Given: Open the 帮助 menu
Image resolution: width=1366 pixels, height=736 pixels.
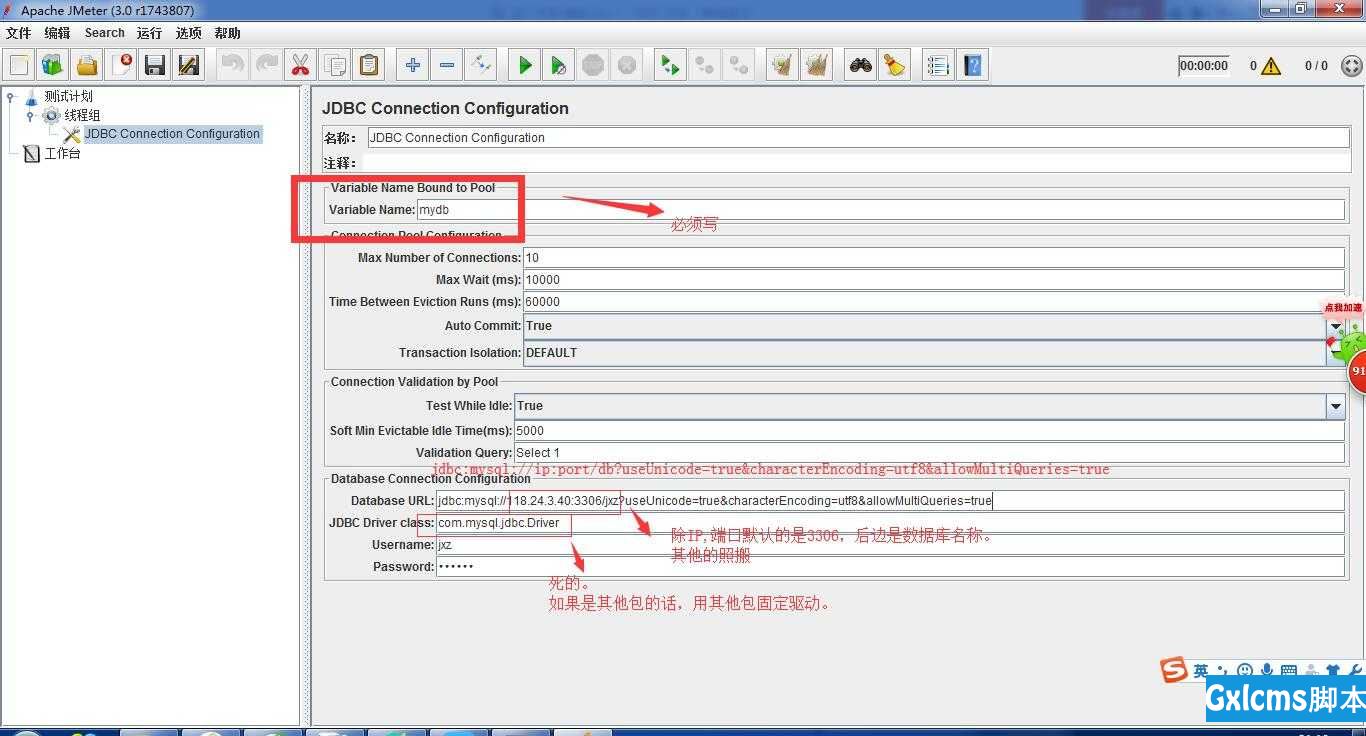Looking at the screenshot, I should (227, 33).
